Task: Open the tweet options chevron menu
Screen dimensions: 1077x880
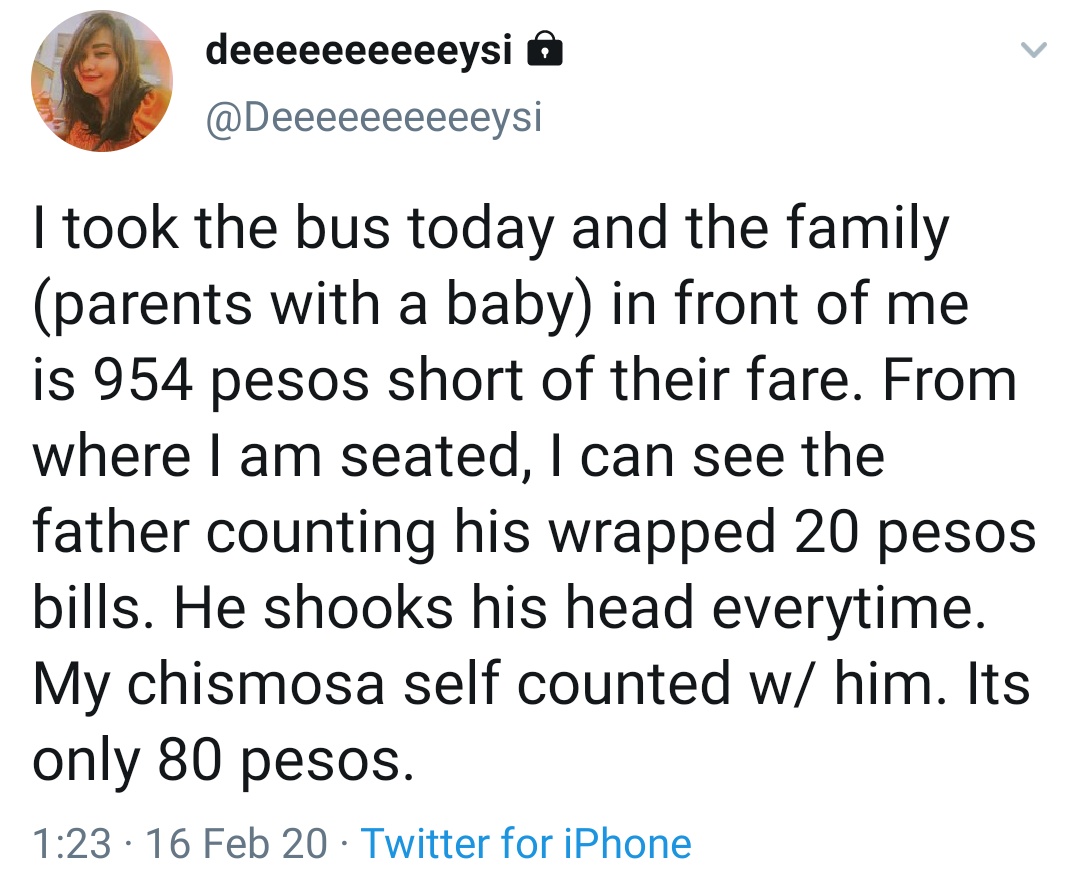Action: [1035, 49]
